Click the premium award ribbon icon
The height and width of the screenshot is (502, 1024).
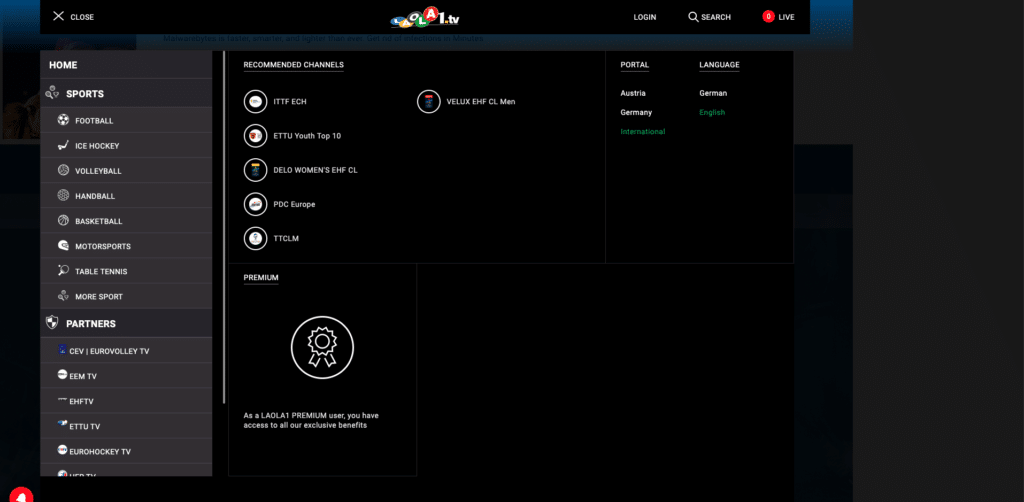[x=322, y=347]
